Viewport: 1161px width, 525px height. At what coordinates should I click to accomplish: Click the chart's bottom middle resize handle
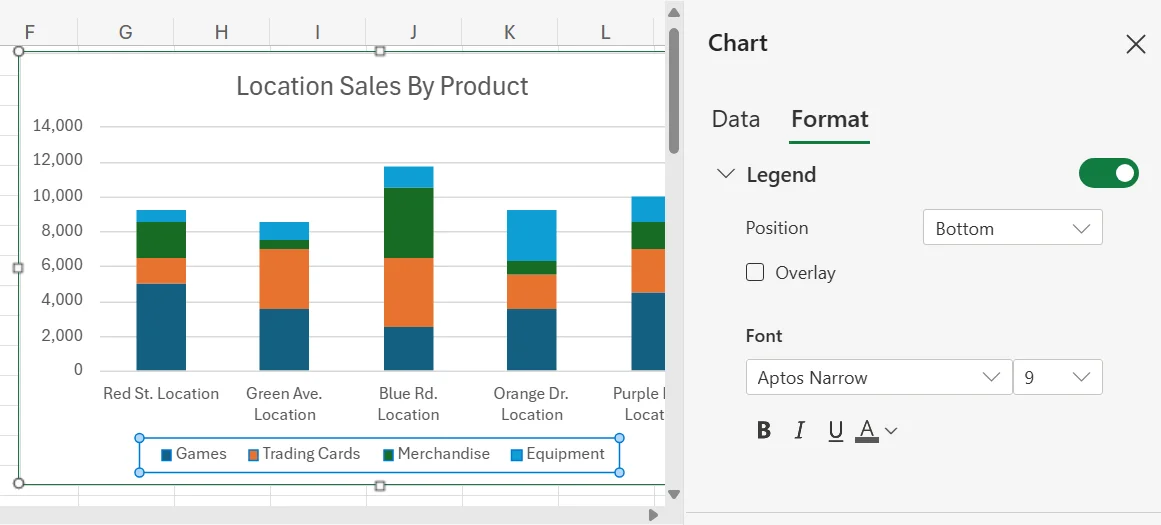pyautogui.click(x=380, y=485)
